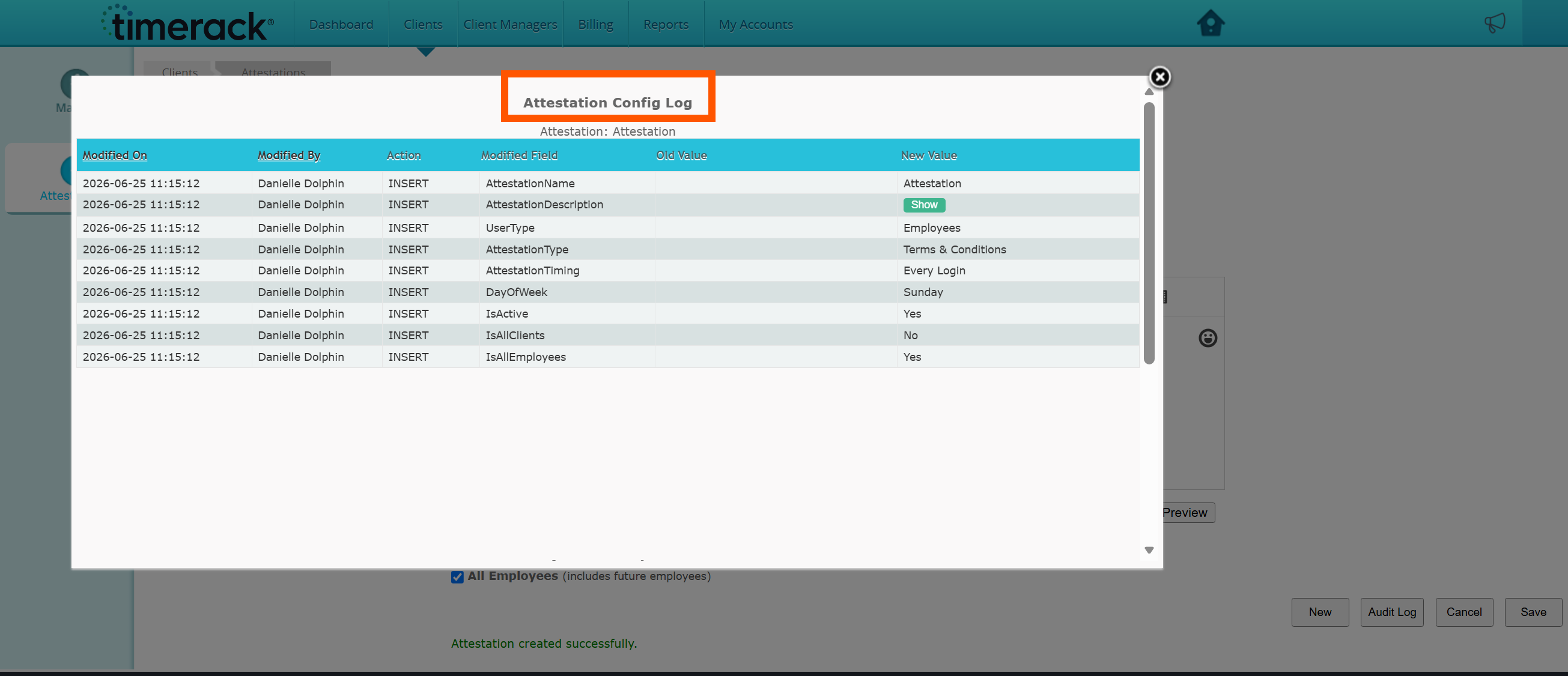Click the Old Value column header
The height and width of the screenshot is (676, 1568).
[x=681, y=155]
